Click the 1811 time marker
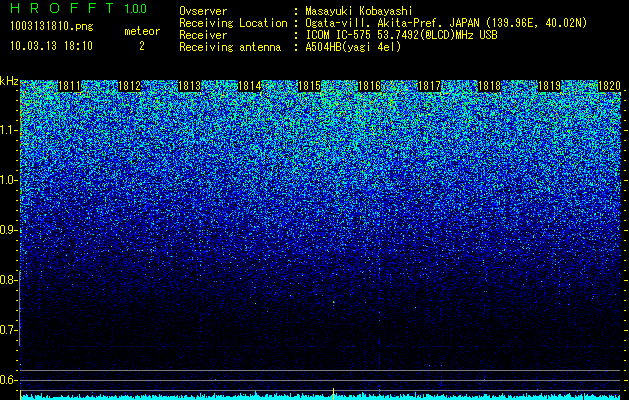Screen dimensions: 629x400 point(69,86)
